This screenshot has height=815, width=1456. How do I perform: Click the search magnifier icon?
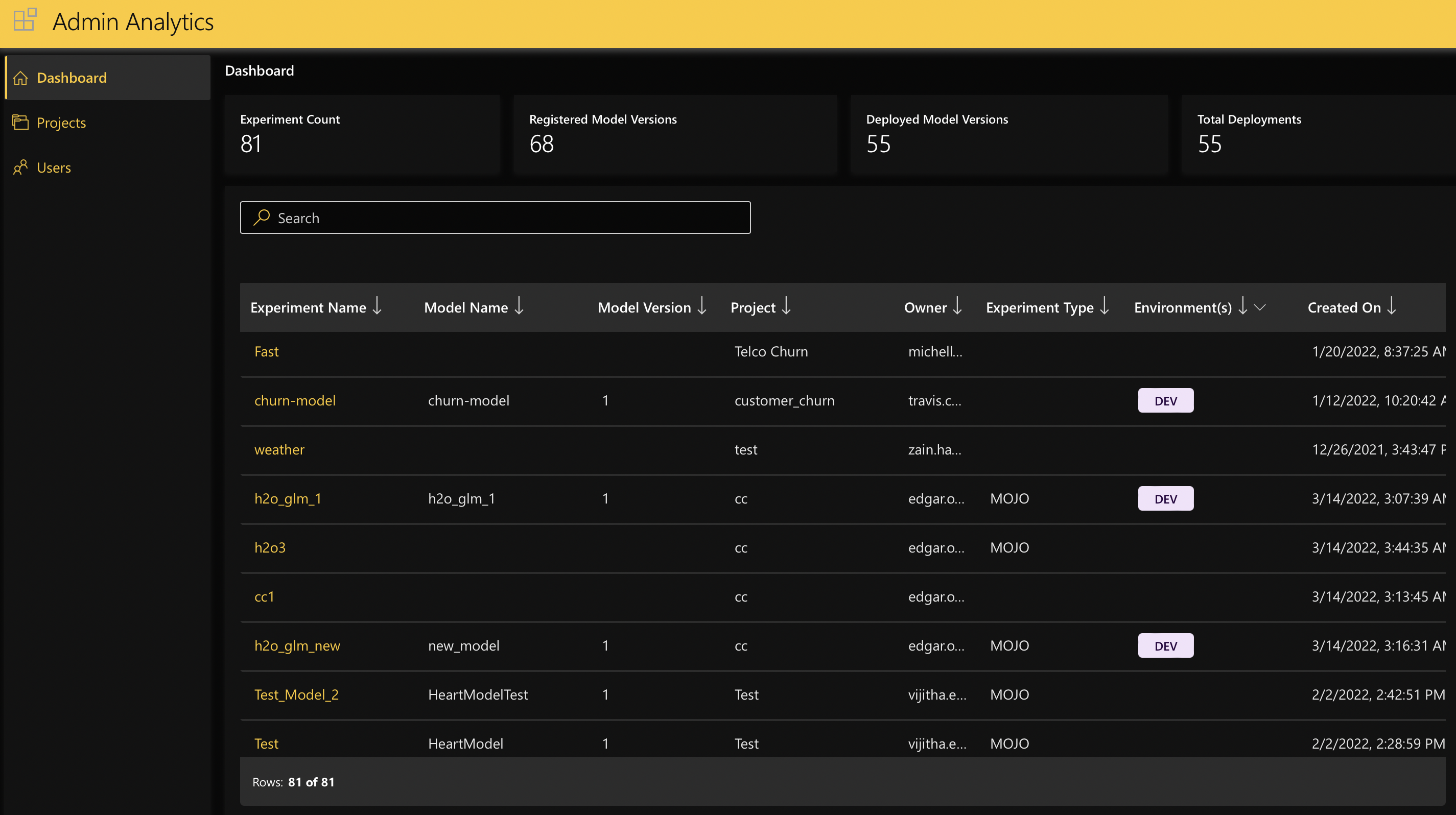tap(261, 218)
